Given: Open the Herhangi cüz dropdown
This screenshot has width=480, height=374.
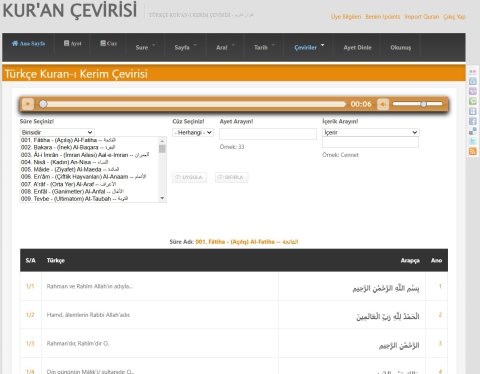Looking at the screenshot, I should [x=193, y=132].
